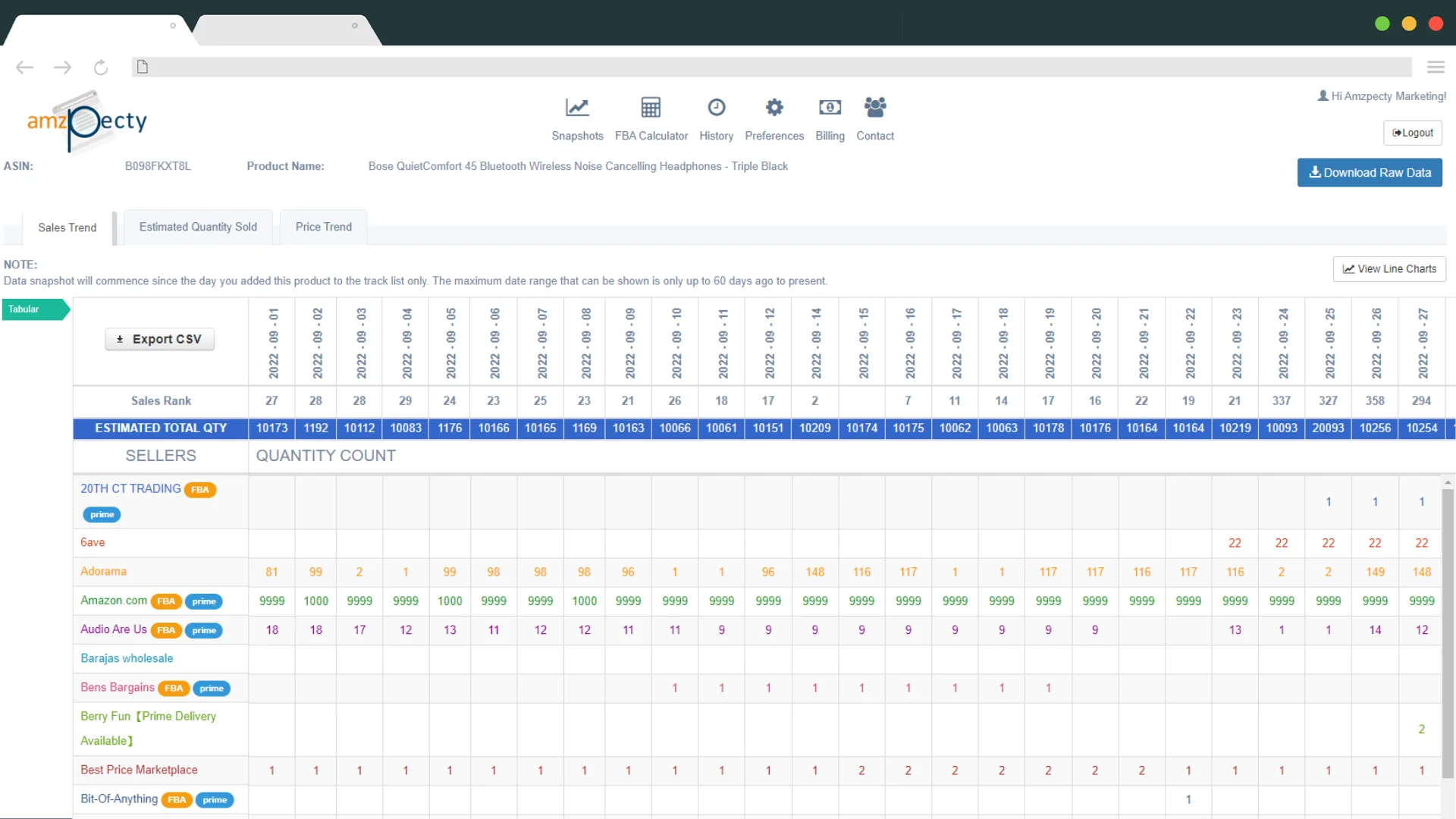
Task: Expand Amazon.com seller details
Action: pyautogui.click(x=112, y=599)
